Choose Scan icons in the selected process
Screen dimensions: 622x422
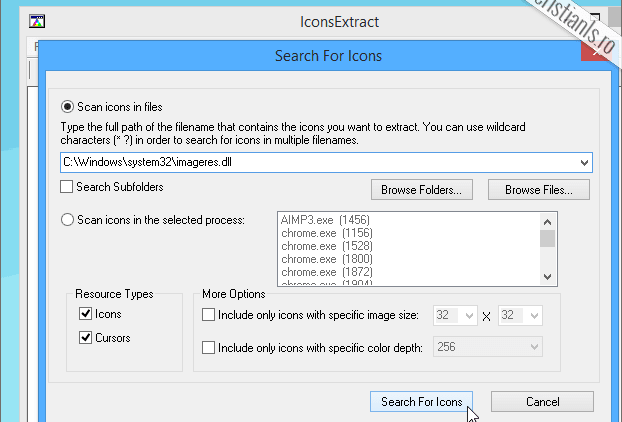68,219
